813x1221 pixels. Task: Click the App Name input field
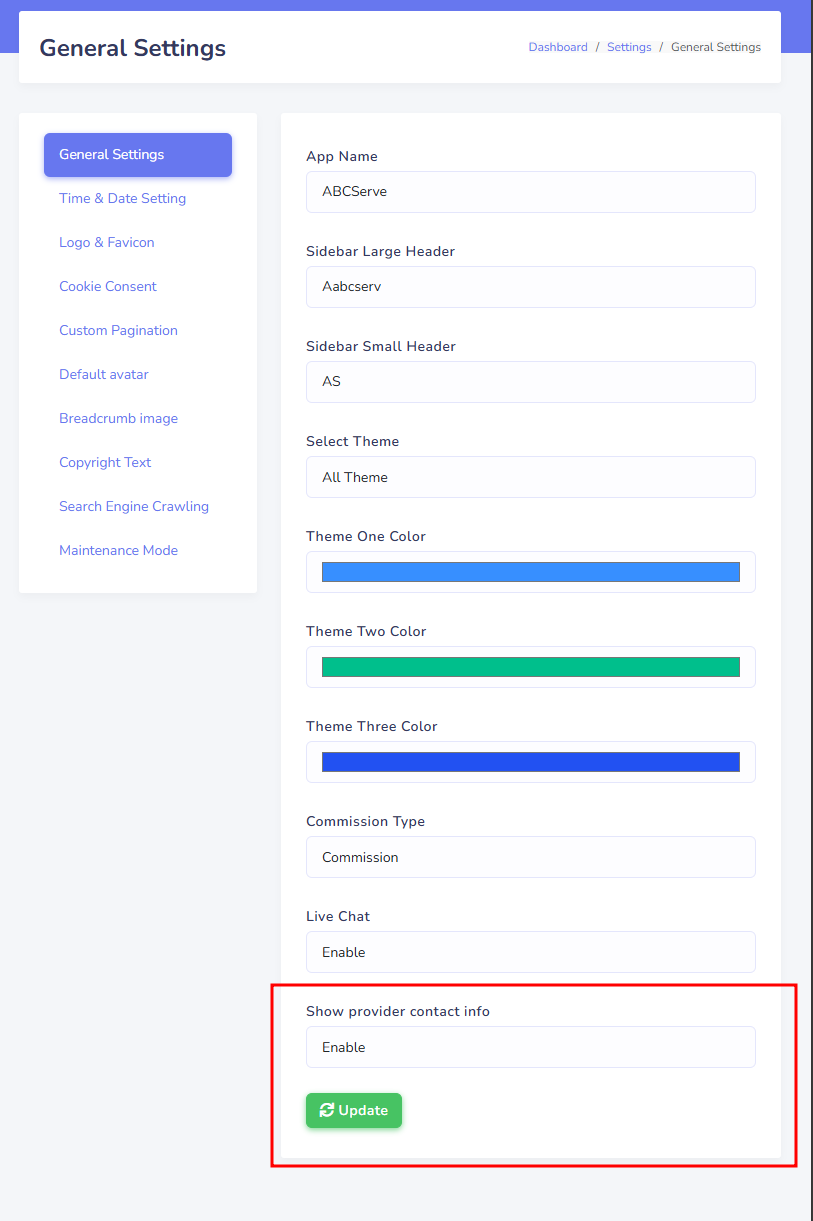pos(530,192)
